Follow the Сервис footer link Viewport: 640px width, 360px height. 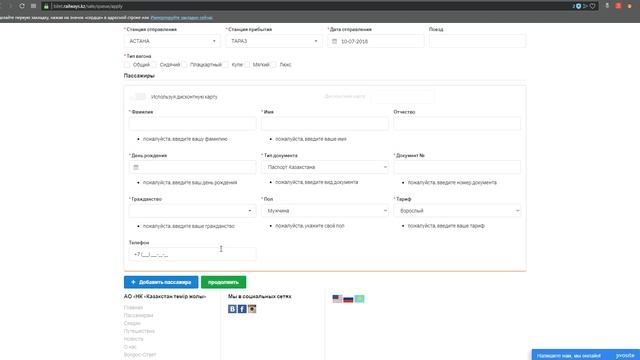pos(132,323)
